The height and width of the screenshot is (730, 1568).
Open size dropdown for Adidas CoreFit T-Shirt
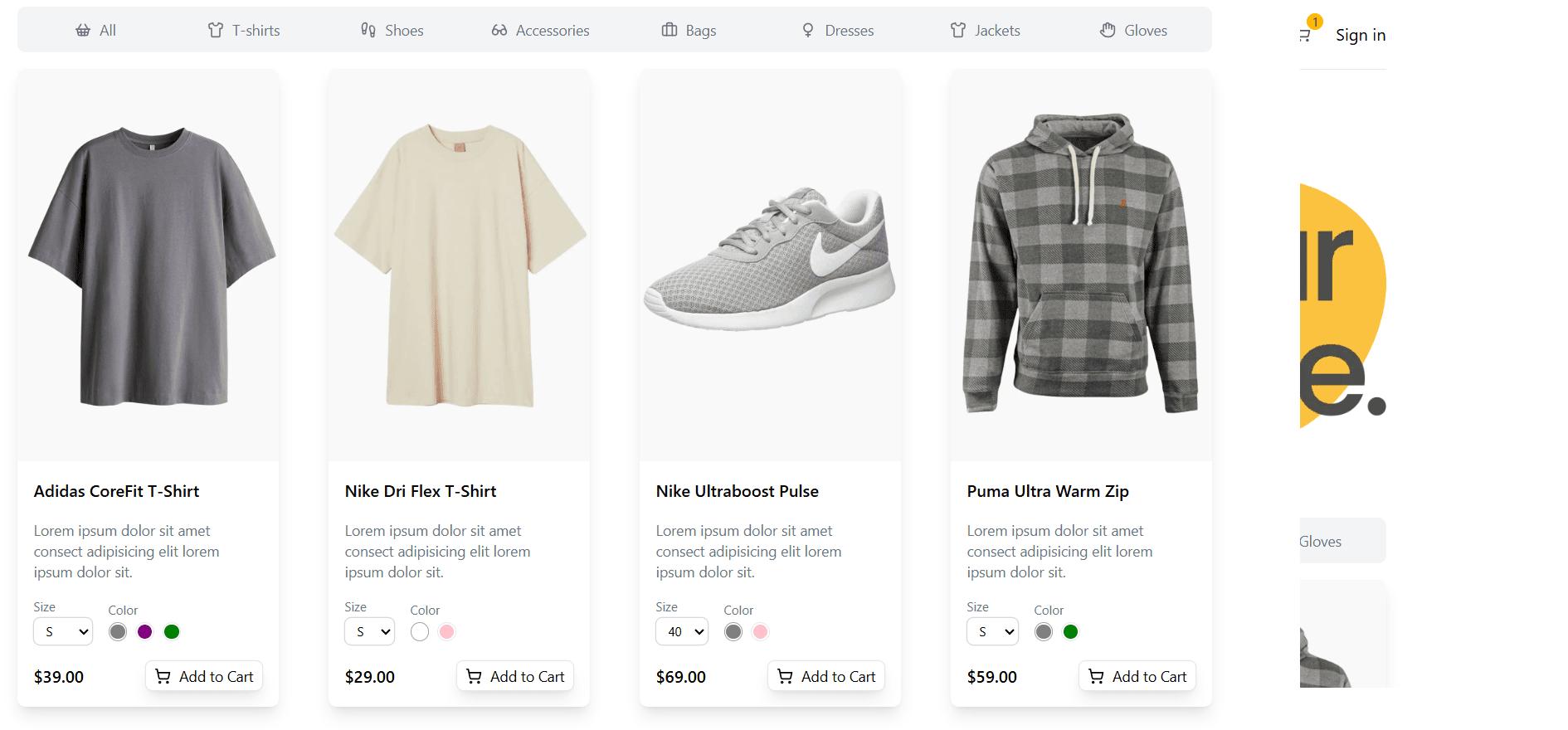(x=63, y=632)
